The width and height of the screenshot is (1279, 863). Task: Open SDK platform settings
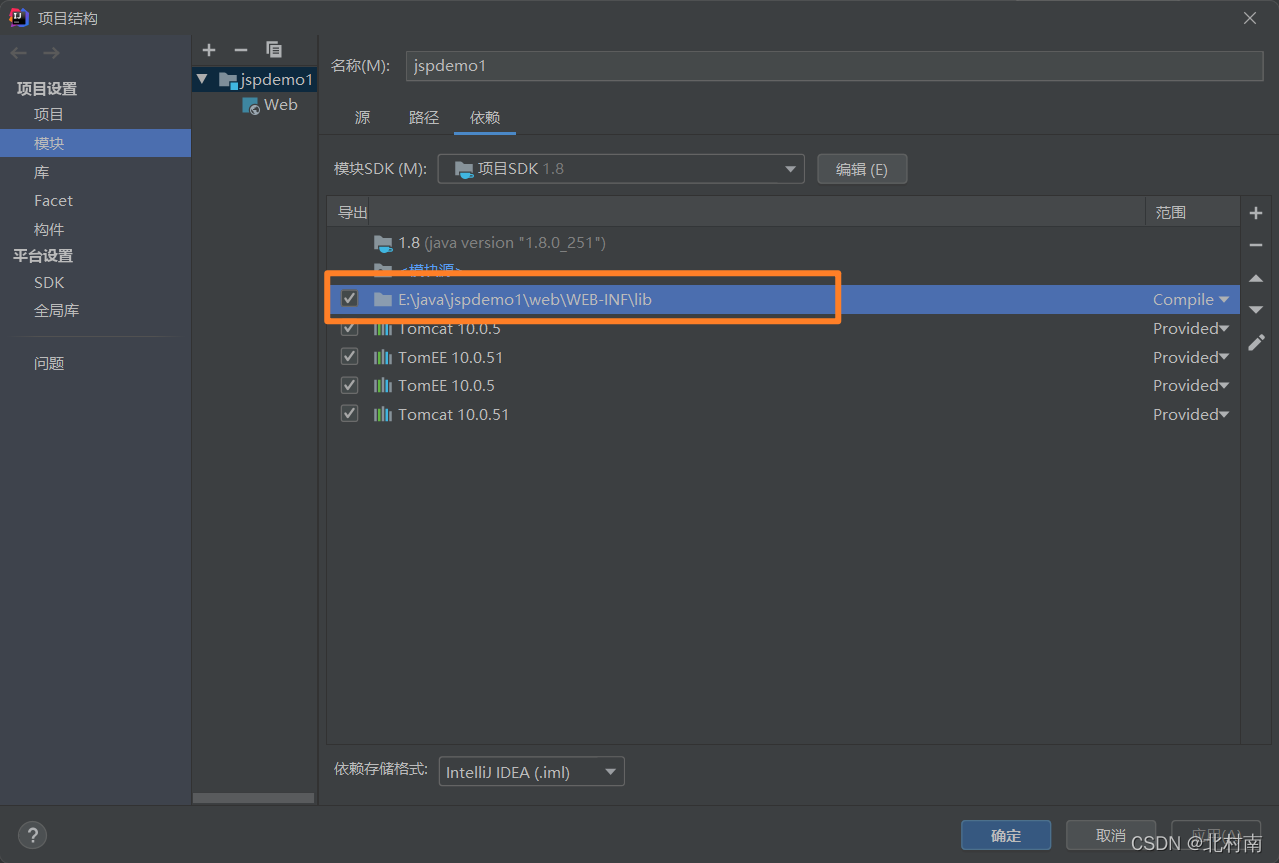(x=49, y=282)
